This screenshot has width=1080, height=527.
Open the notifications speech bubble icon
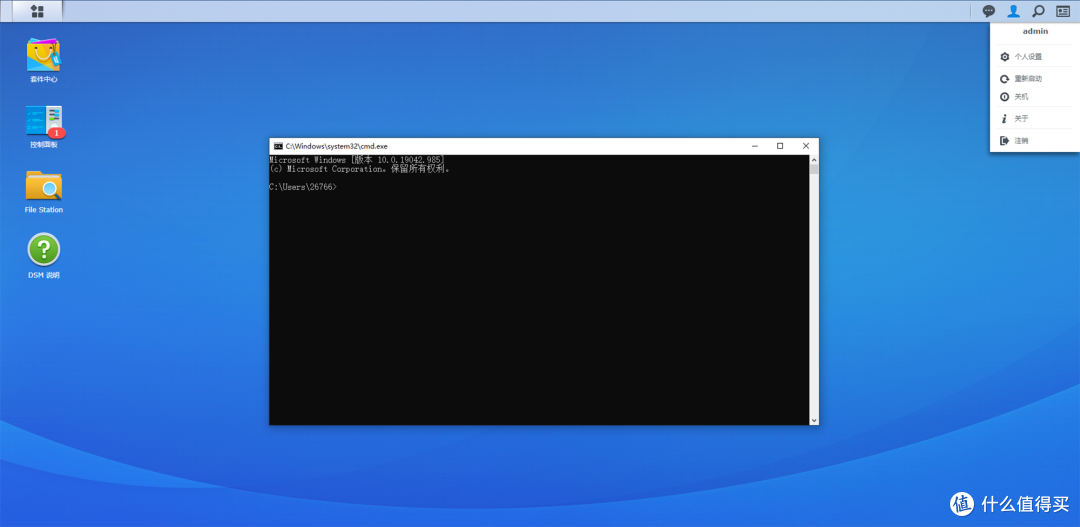[989, 11]
